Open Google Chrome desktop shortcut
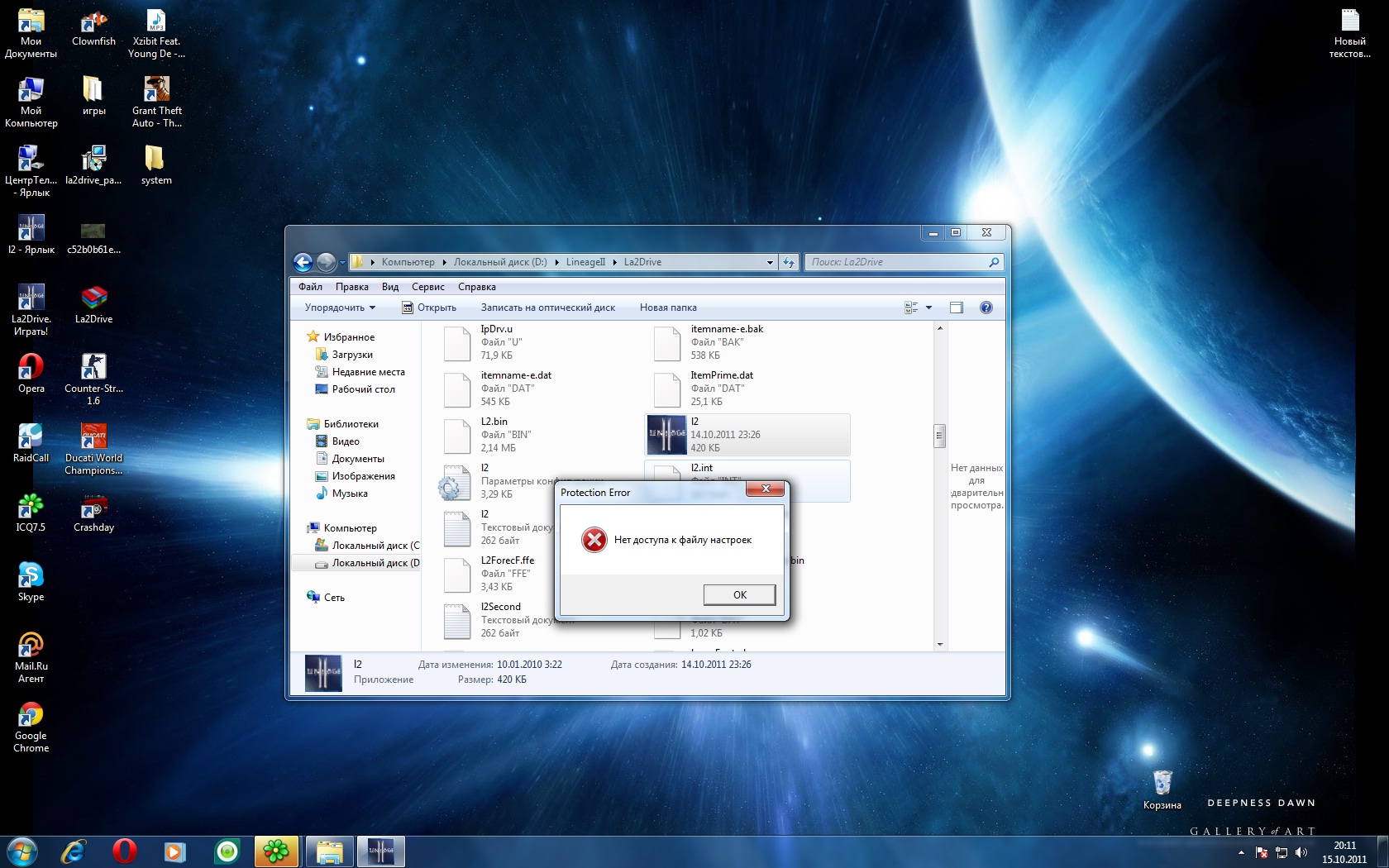The height and width of the screenshot is (868, 1389). click(x=31, y=727)
